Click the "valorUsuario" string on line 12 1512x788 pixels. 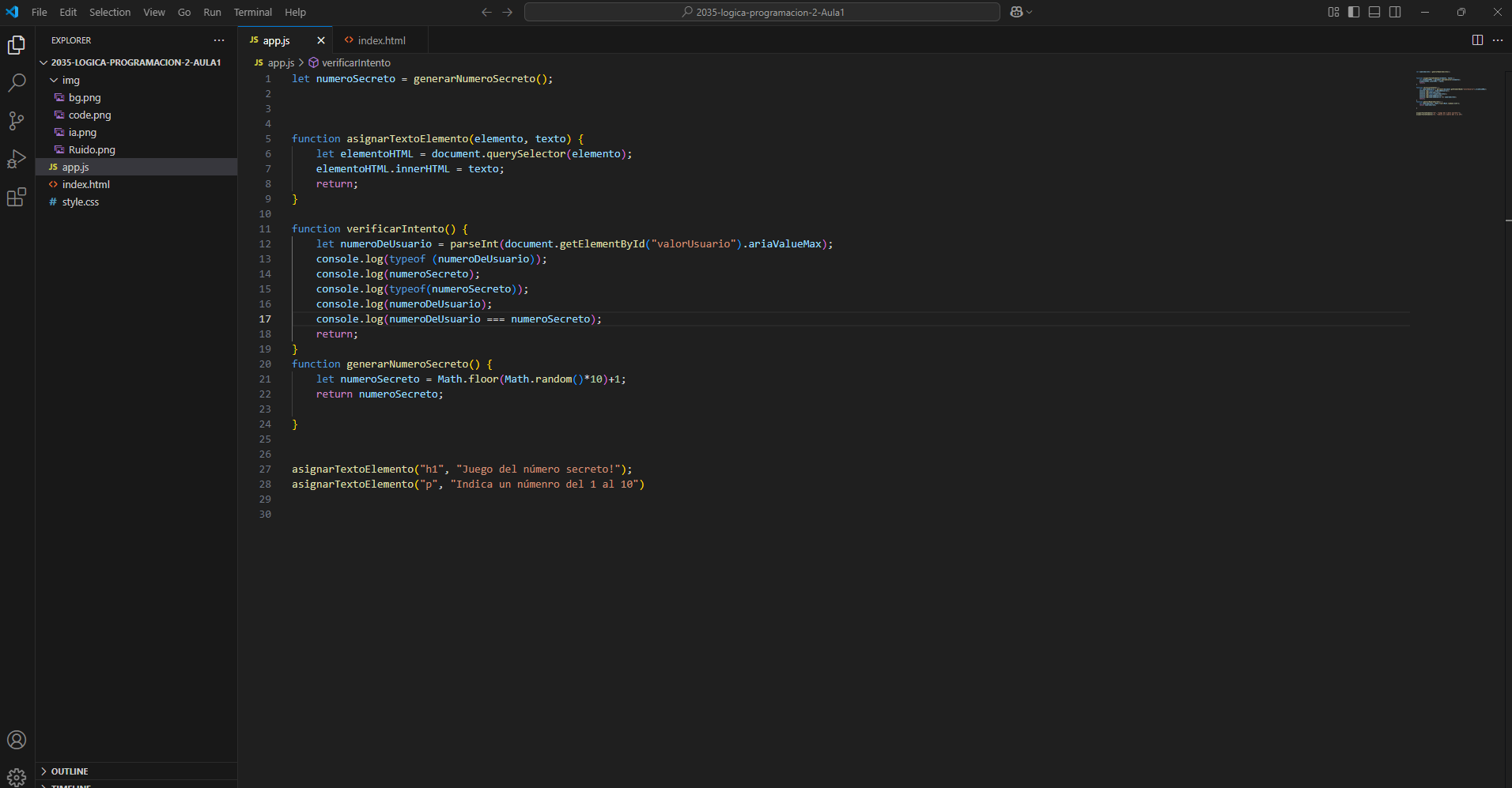694,244
